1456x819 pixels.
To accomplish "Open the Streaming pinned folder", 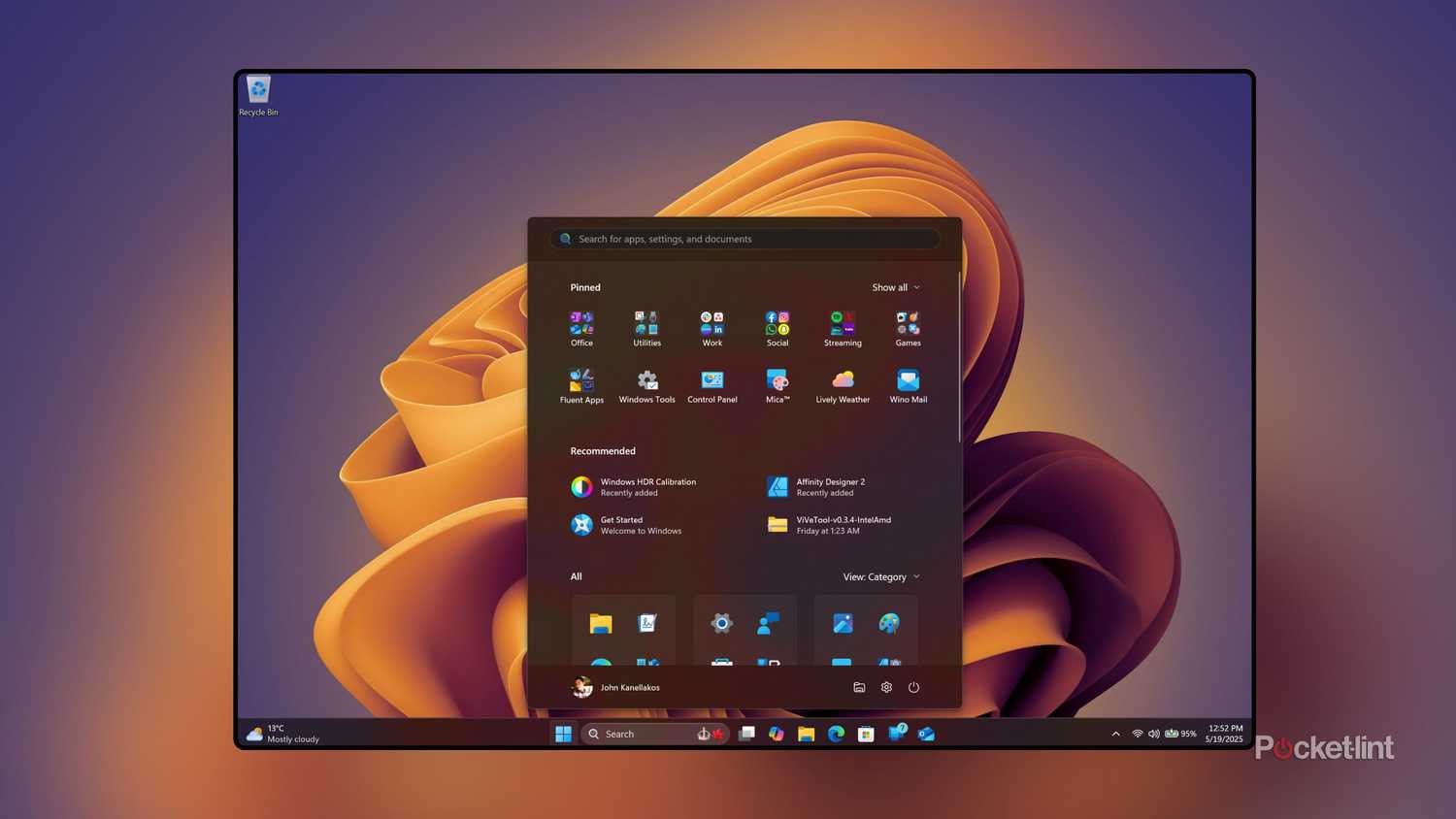I will tap(842, 324).
